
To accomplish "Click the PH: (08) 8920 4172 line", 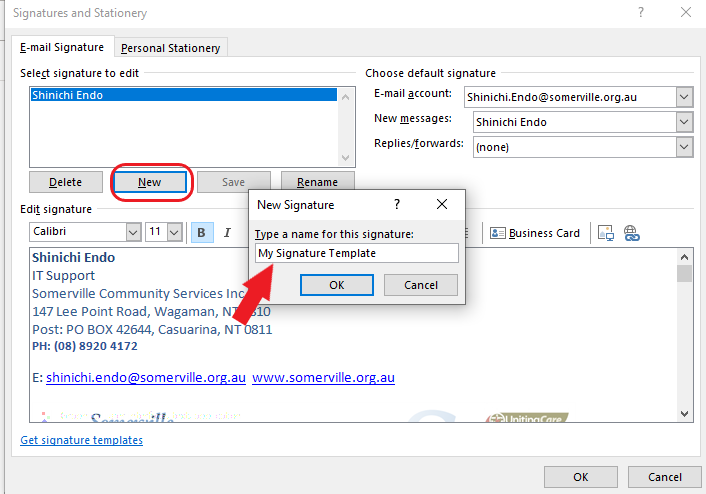I will tap(85, 346).
